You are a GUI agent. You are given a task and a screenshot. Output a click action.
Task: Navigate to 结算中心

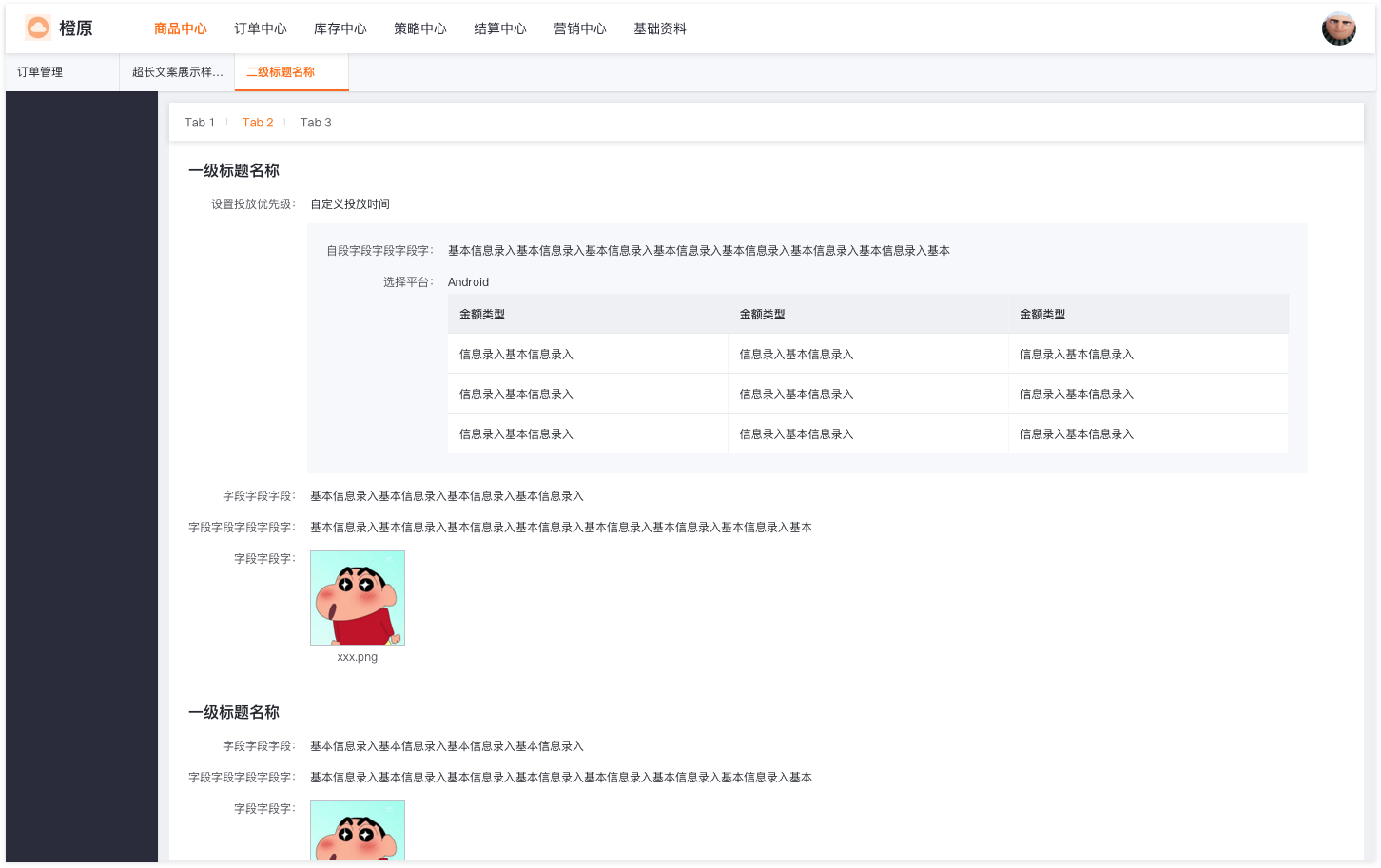[x=500, y=29]
